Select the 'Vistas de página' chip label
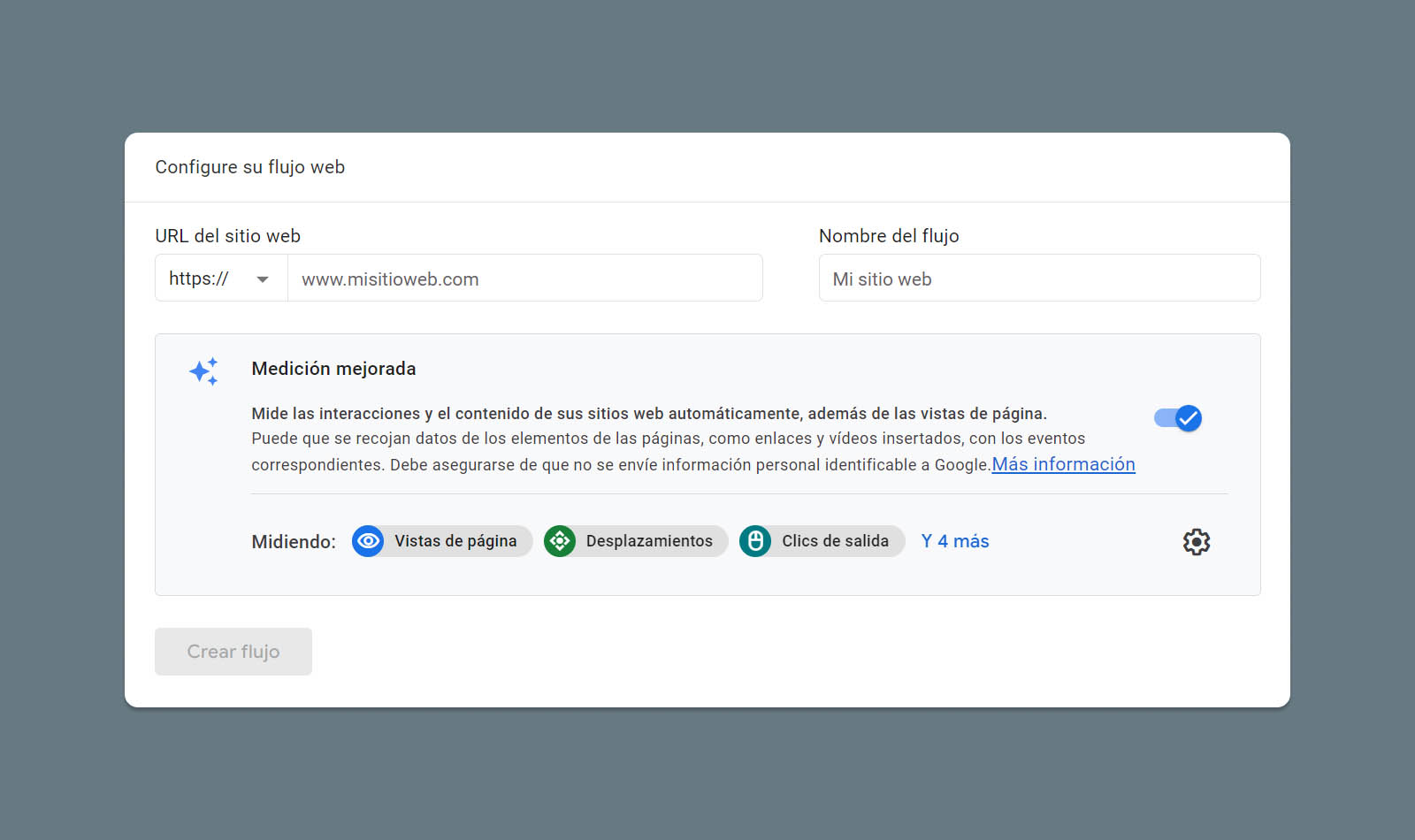The height and width of the screenshot is (840, 1415). [x=455, y=541]
